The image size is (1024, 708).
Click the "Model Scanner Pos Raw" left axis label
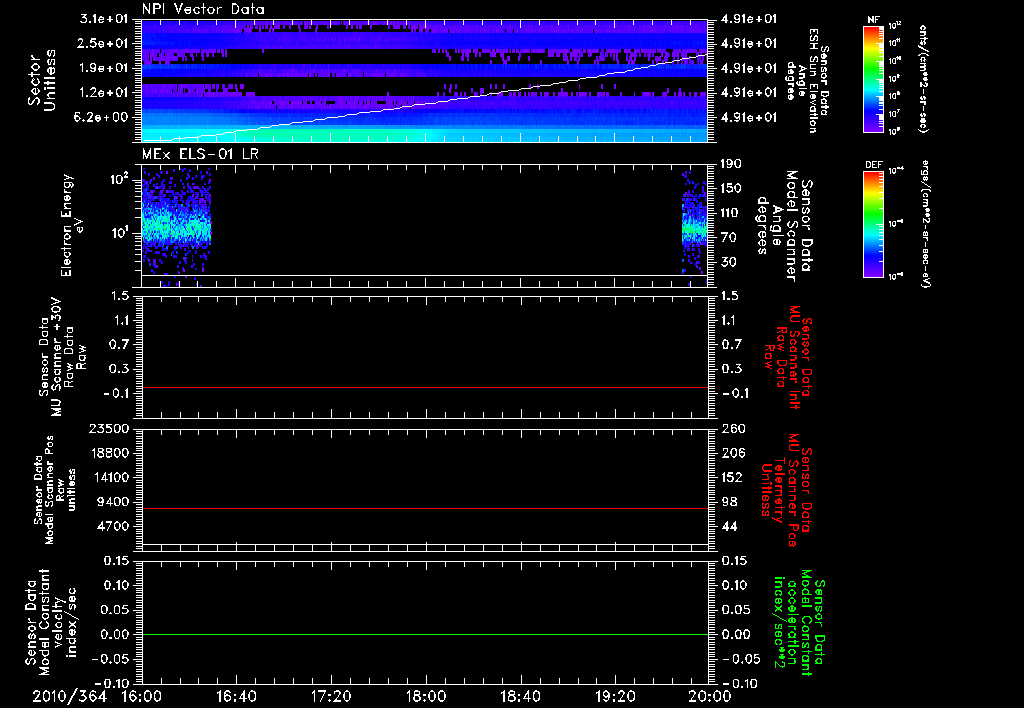pyautogui.click(x=56, y=490)
